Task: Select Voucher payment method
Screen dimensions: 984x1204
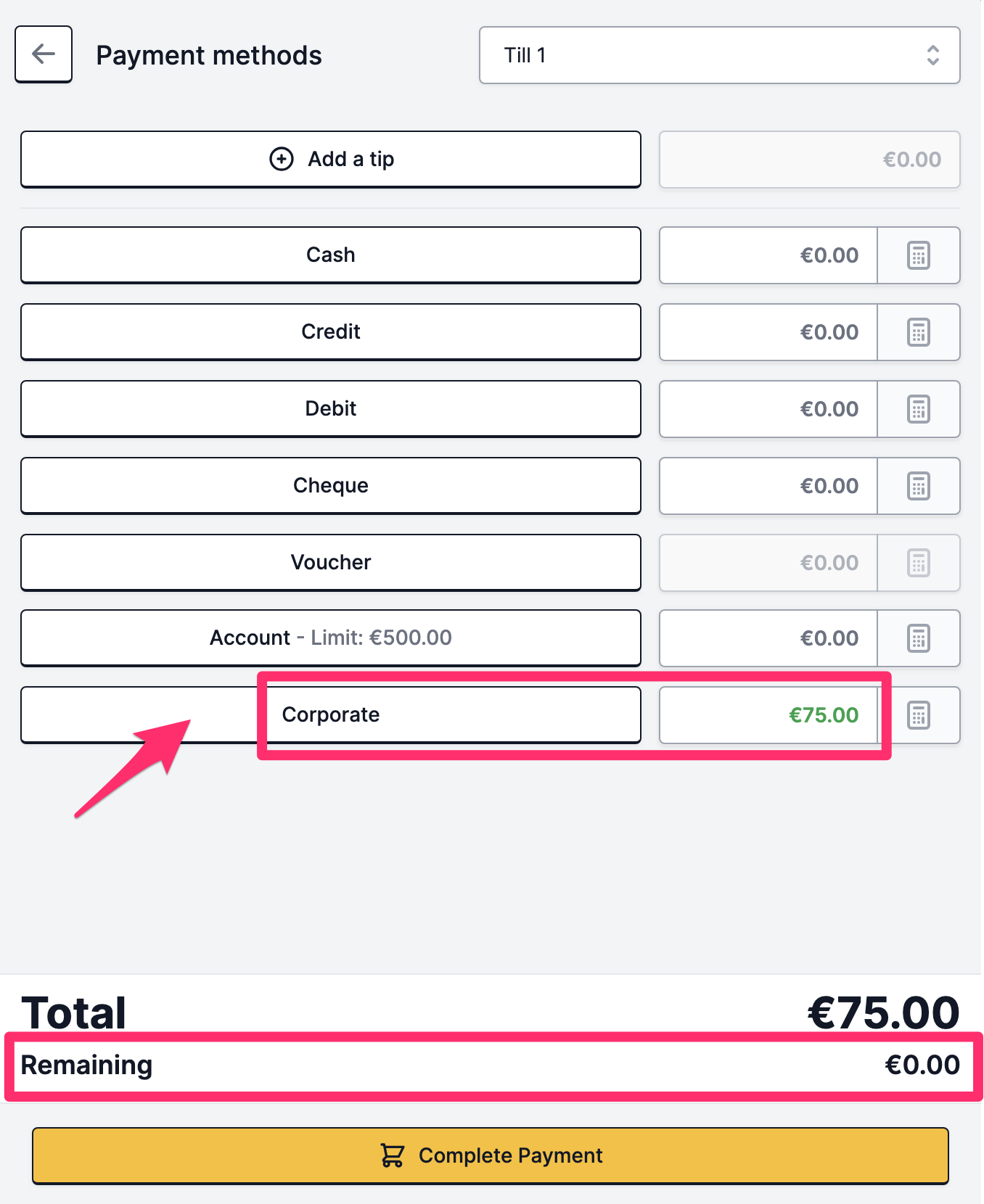Action: pyautogui.click(x=331, y=563)
